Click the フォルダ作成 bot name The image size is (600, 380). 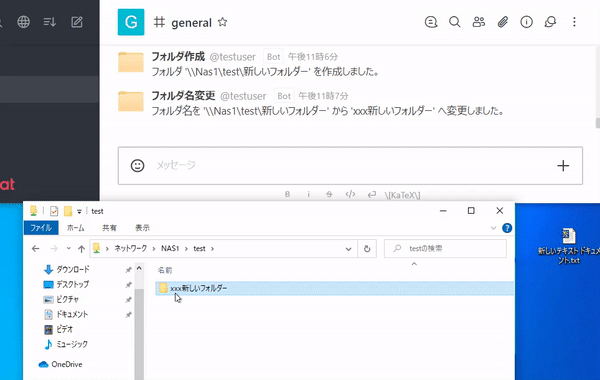tap(178, 56)
